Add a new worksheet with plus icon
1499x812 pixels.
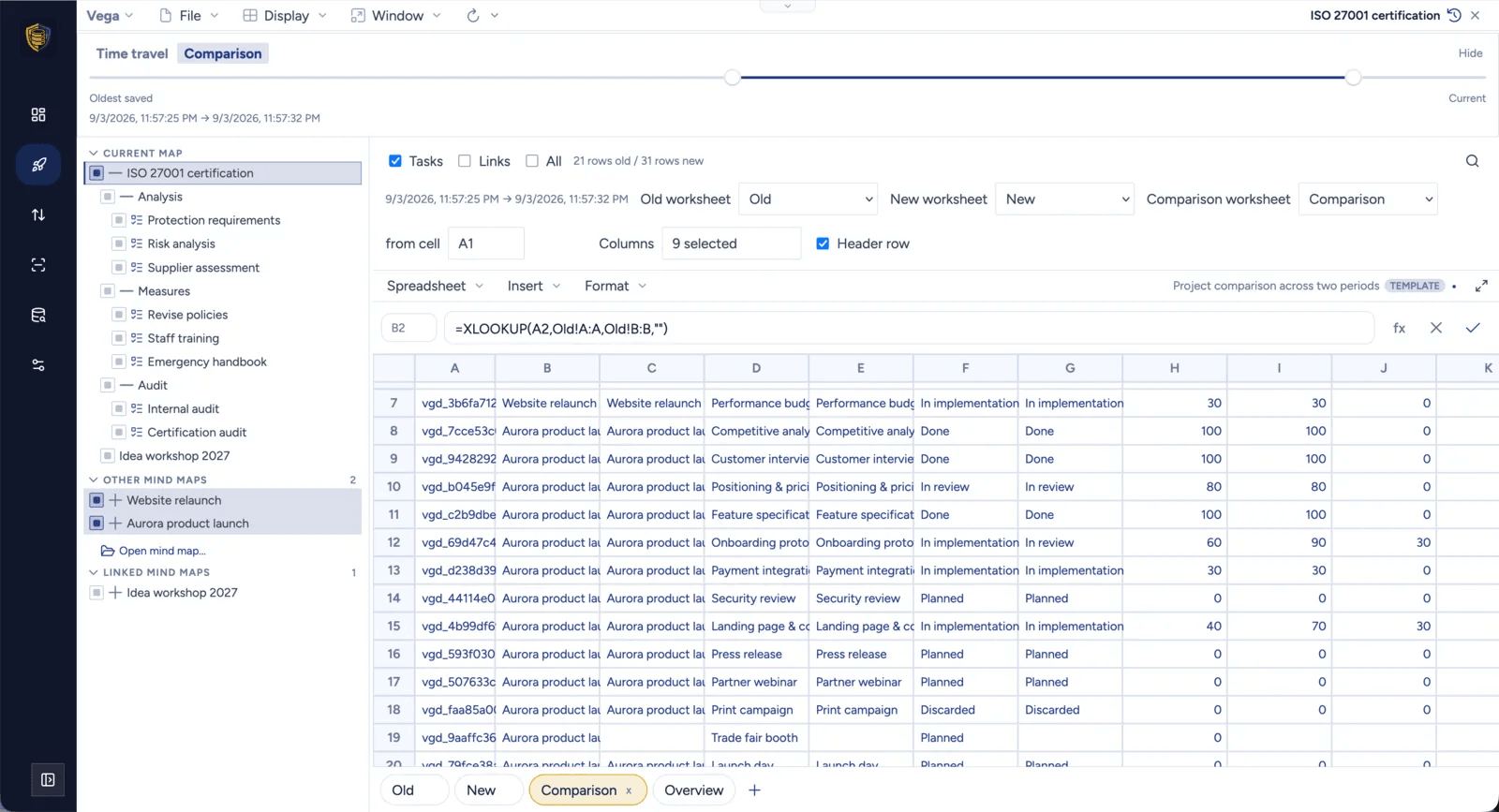(x=754, y=790)
